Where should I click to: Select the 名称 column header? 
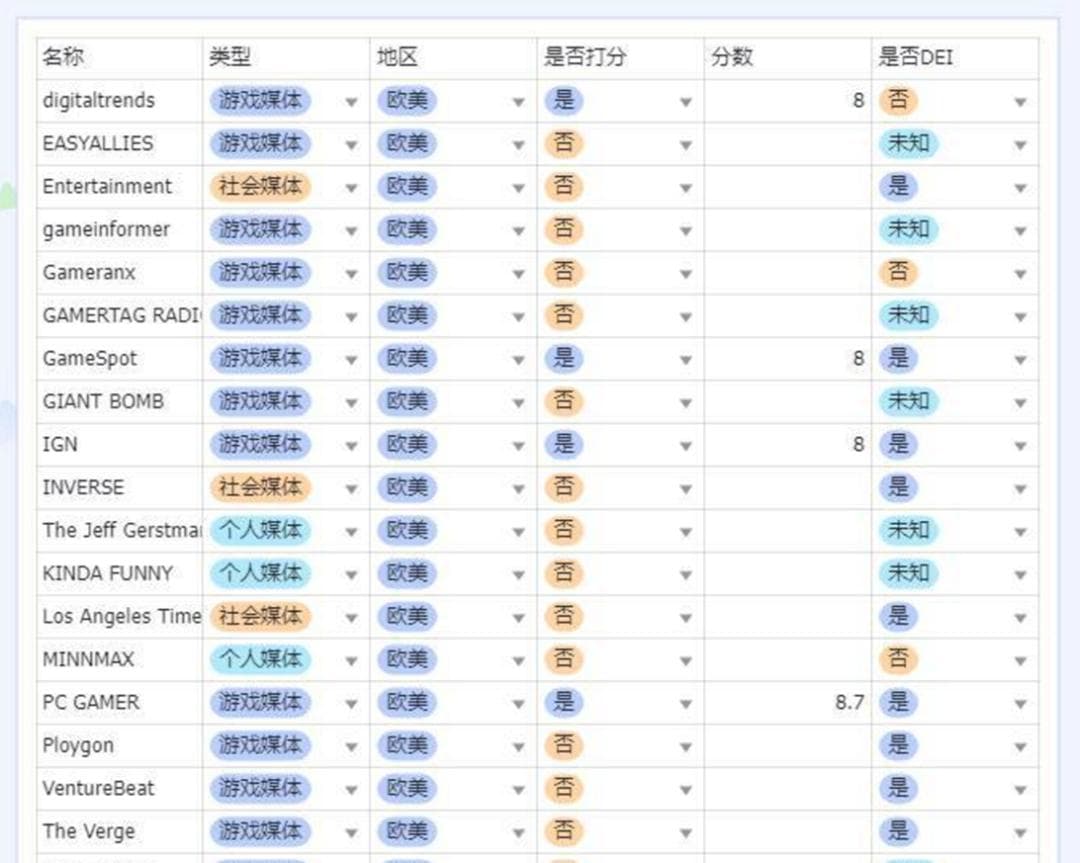(x=63, y=58)
